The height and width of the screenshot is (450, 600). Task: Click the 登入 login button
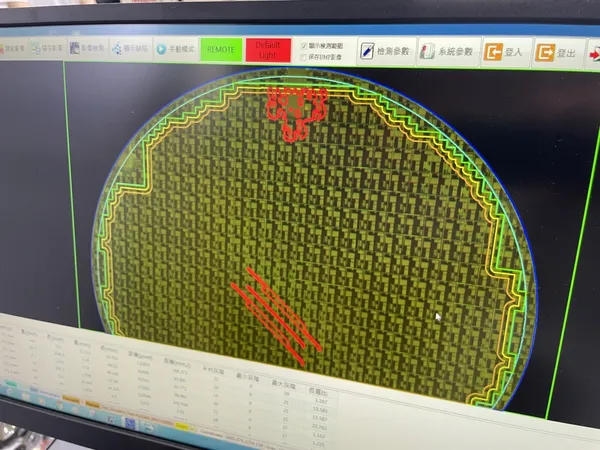[x=504, y=52]
